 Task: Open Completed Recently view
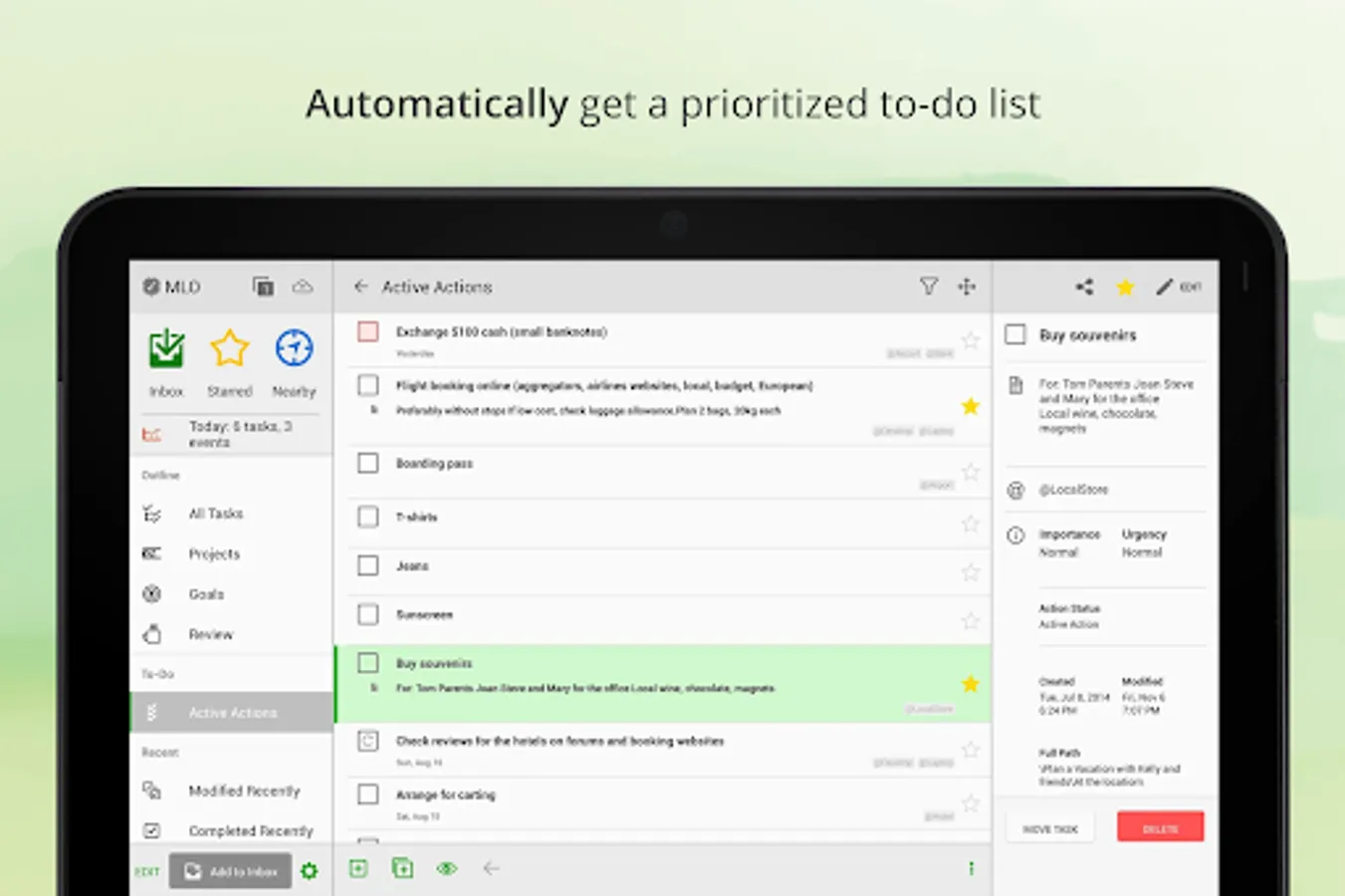231,830
